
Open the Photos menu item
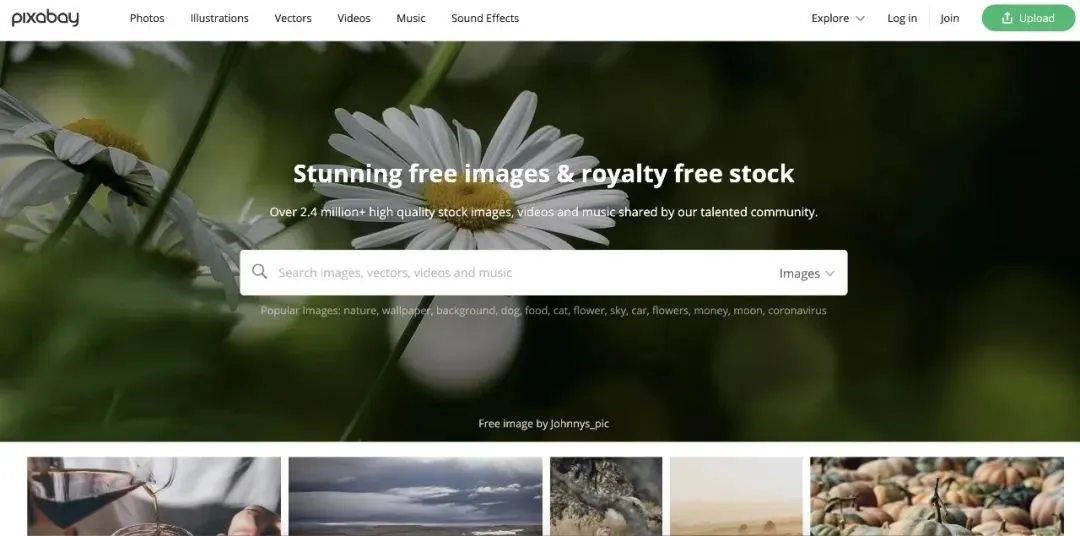pyautogui.click(x=147, y=19)
